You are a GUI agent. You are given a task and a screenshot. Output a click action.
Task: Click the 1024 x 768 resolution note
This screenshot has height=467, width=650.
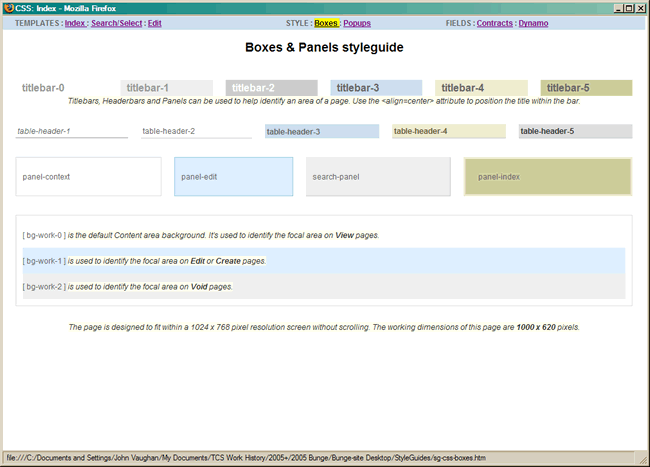click(324, 327)
